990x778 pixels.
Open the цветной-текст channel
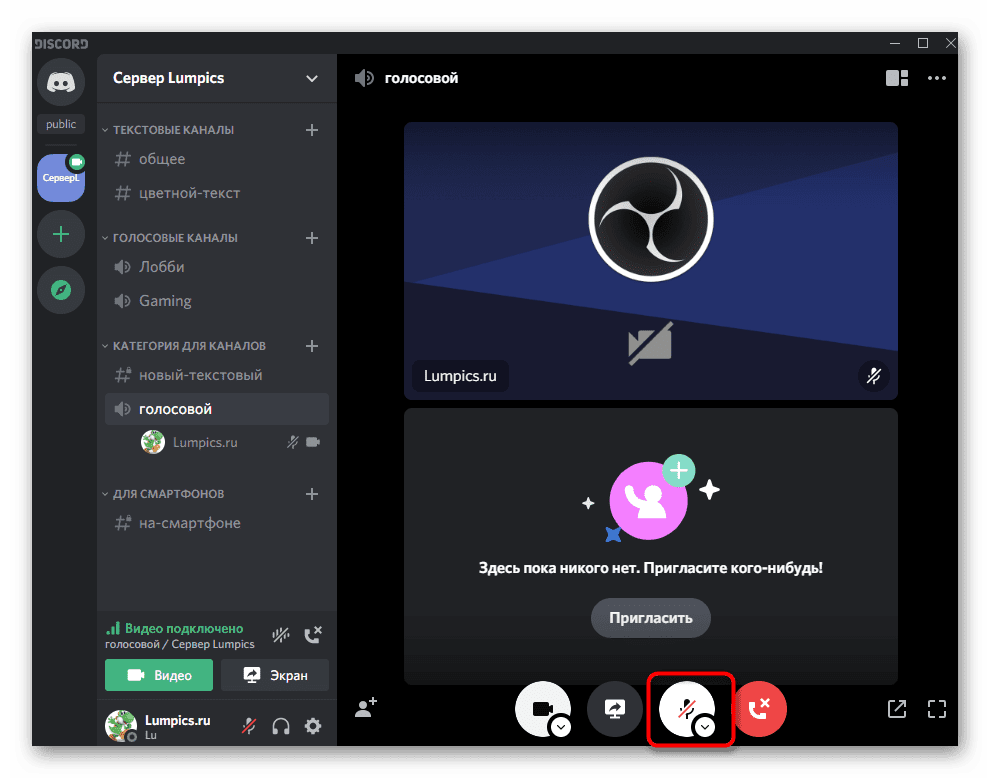click(x=217, y=193)
